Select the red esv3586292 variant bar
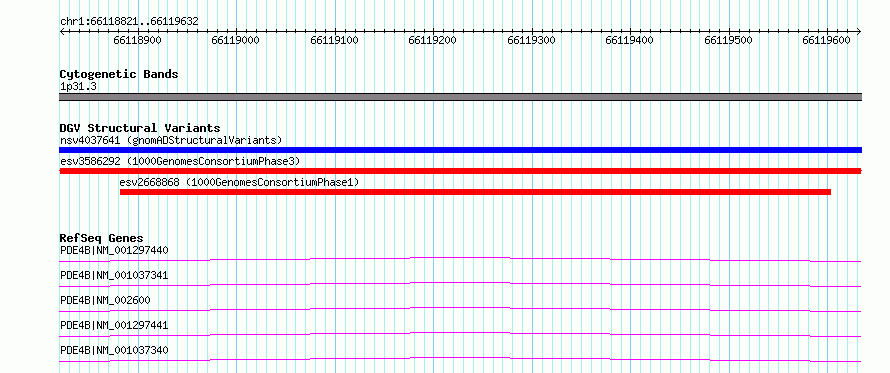Viewport: 890px width, 373px height. pos(460,171)
